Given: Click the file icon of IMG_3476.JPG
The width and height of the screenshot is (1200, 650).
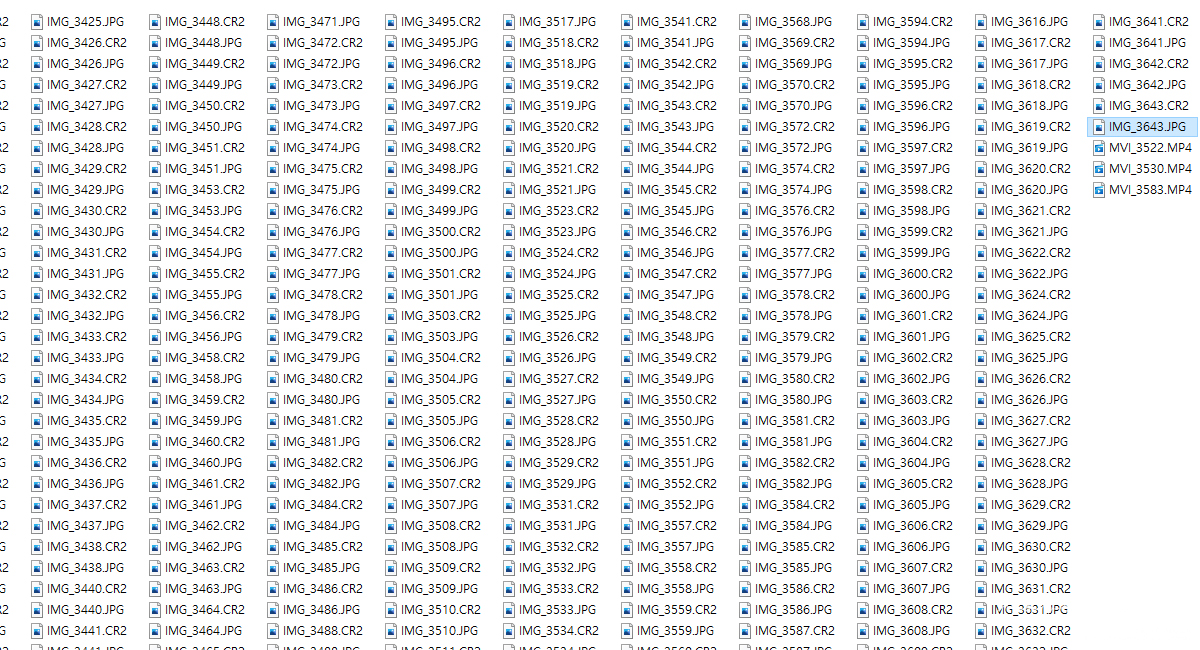Looking at the screenshot, I should pos(273,231).
